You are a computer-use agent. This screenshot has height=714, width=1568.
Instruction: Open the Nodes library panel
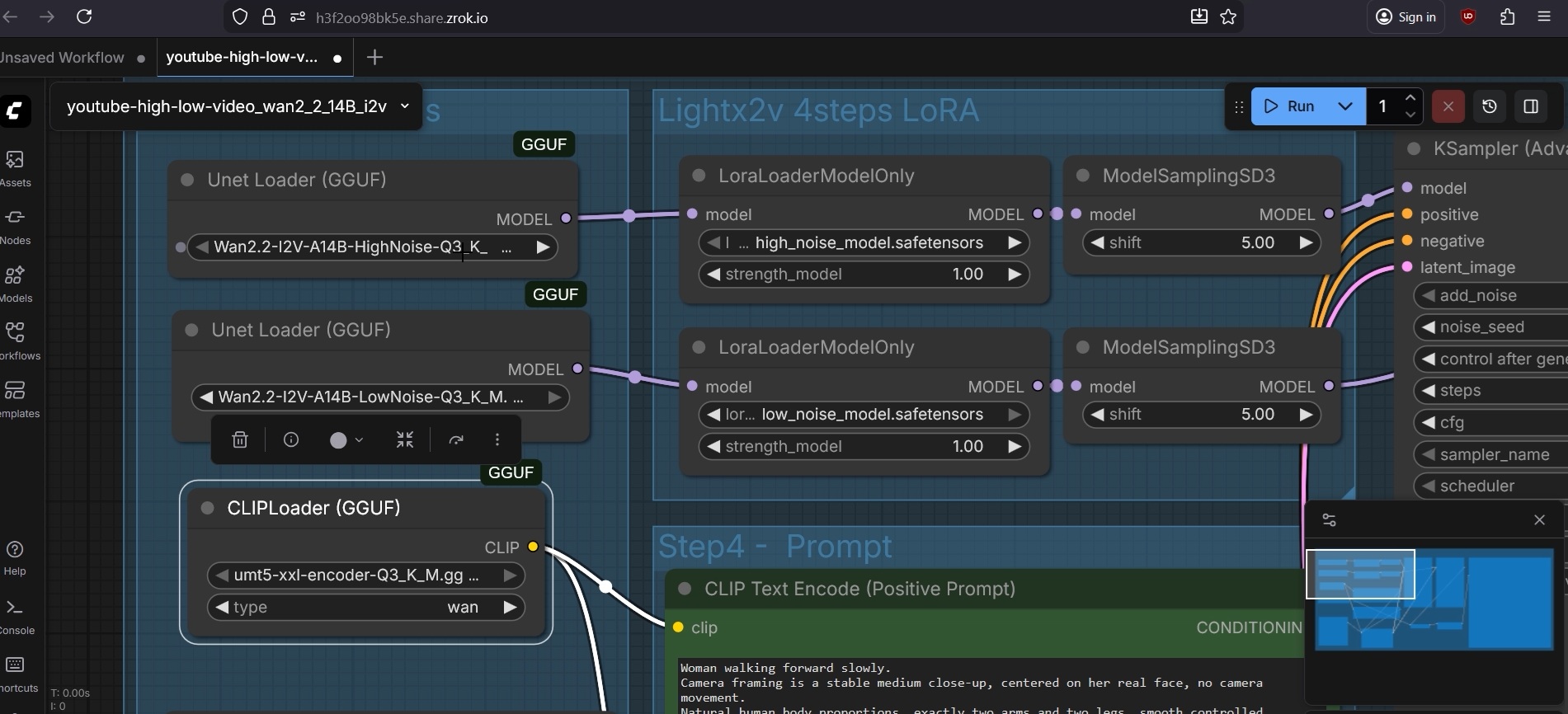point(15,226)
